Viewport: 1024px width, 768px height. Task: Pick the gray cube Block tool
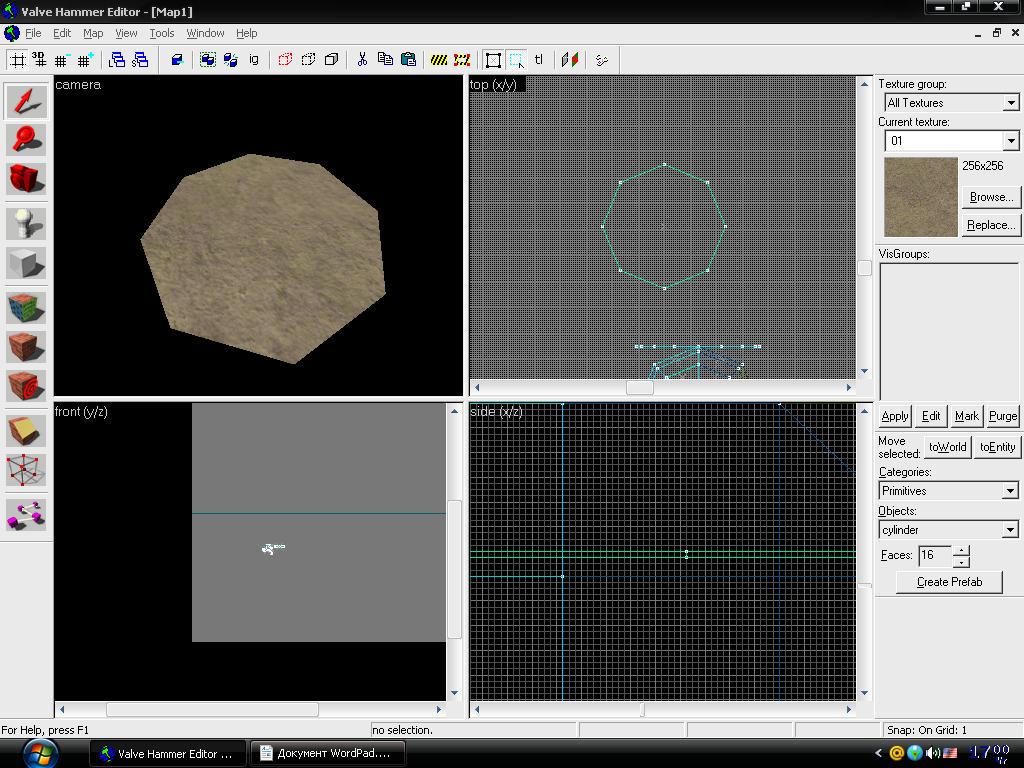tap(26, 263)
